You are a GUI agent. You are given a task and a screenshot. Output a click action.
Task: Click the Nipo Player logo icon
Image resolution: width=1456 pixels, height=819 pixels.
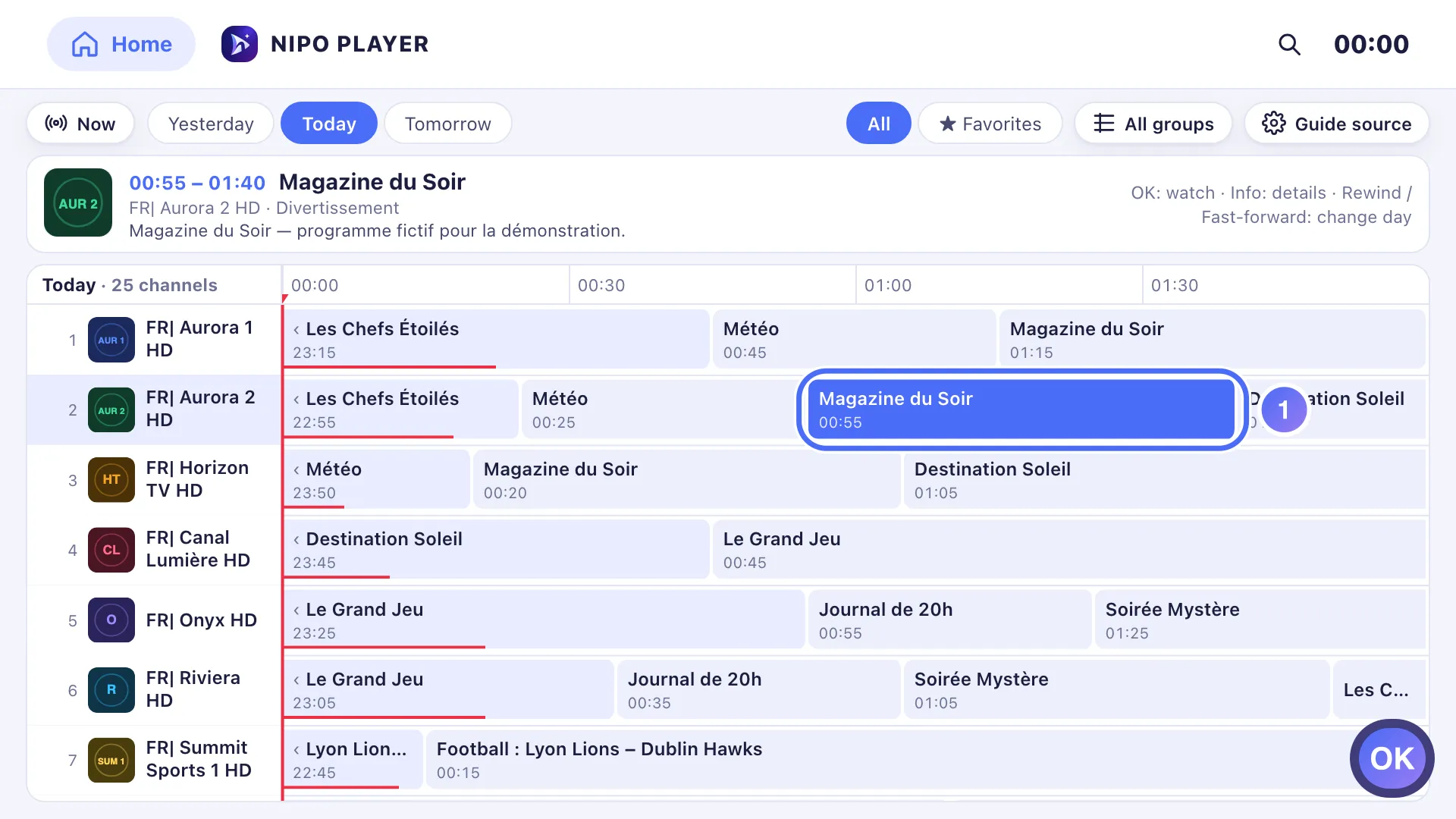click(240, 44)
